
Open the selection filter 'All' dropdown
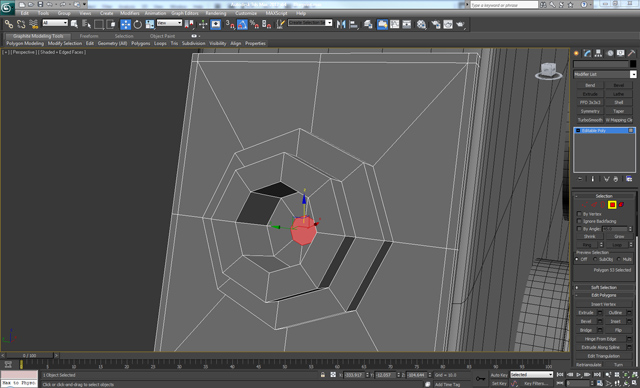(x=55, y=23)
